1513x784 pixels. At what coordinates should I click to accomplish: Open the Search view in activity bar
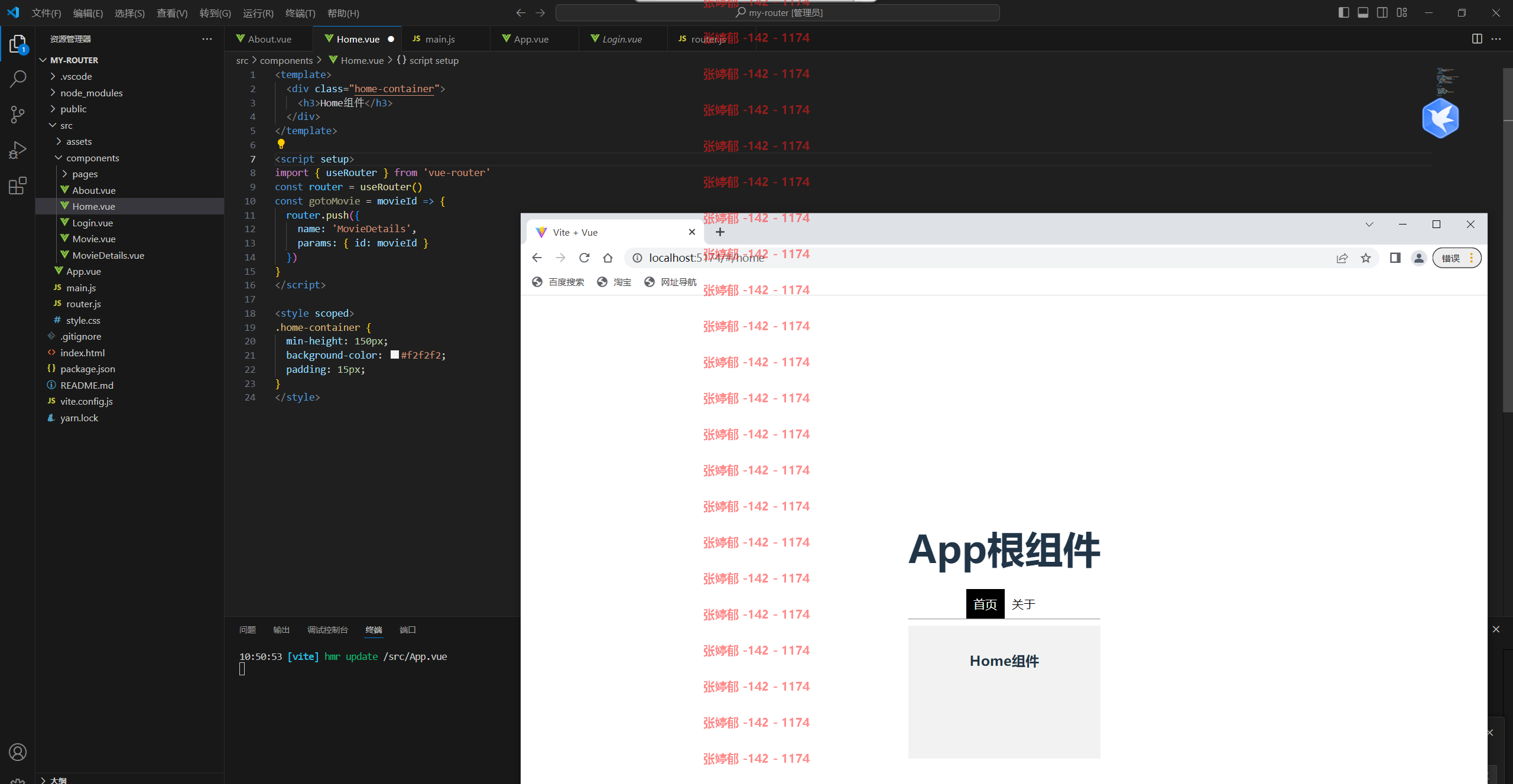point(18,79)
